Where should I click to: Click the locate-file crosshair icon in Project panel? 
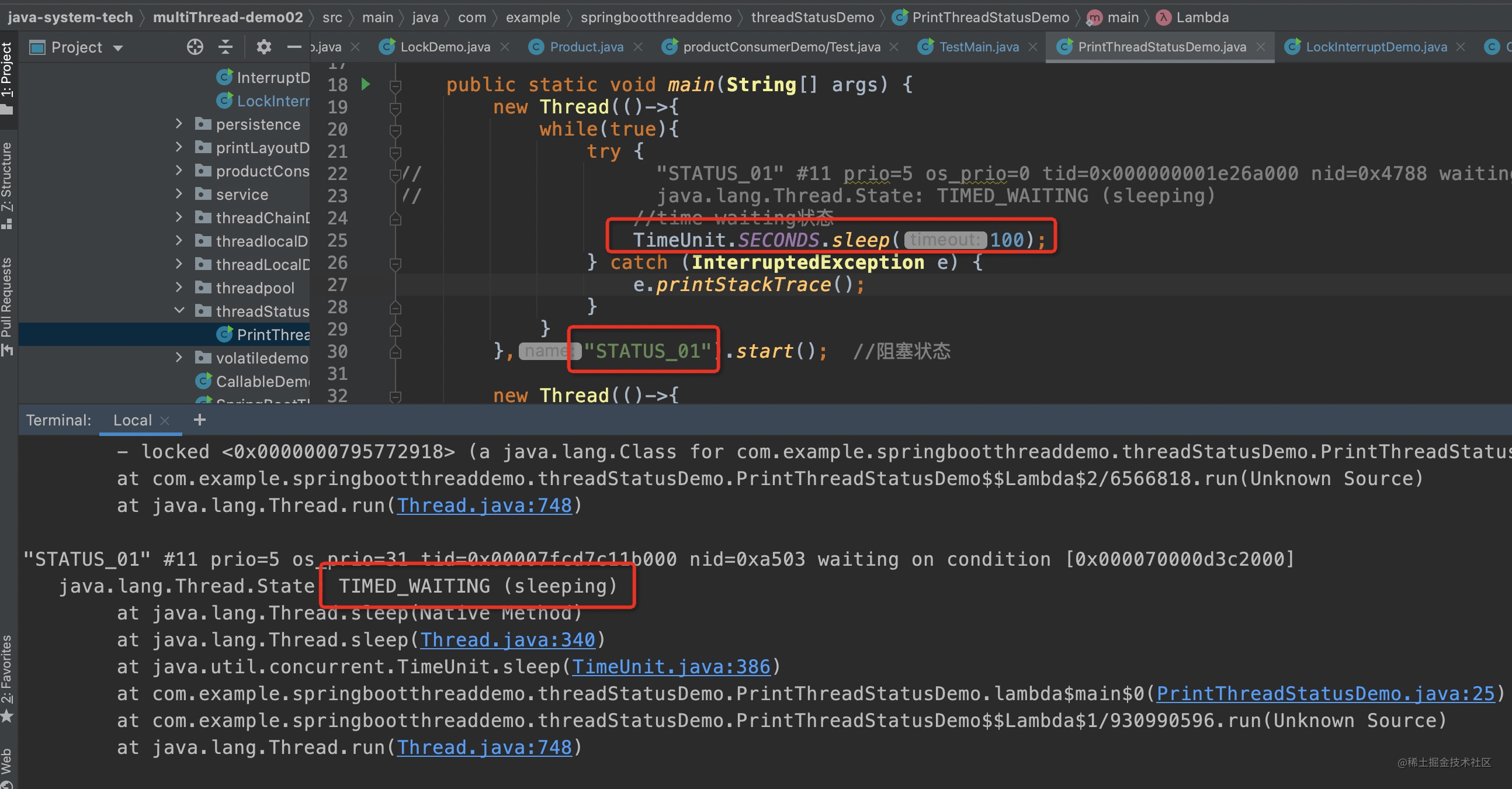pos(195,47)
